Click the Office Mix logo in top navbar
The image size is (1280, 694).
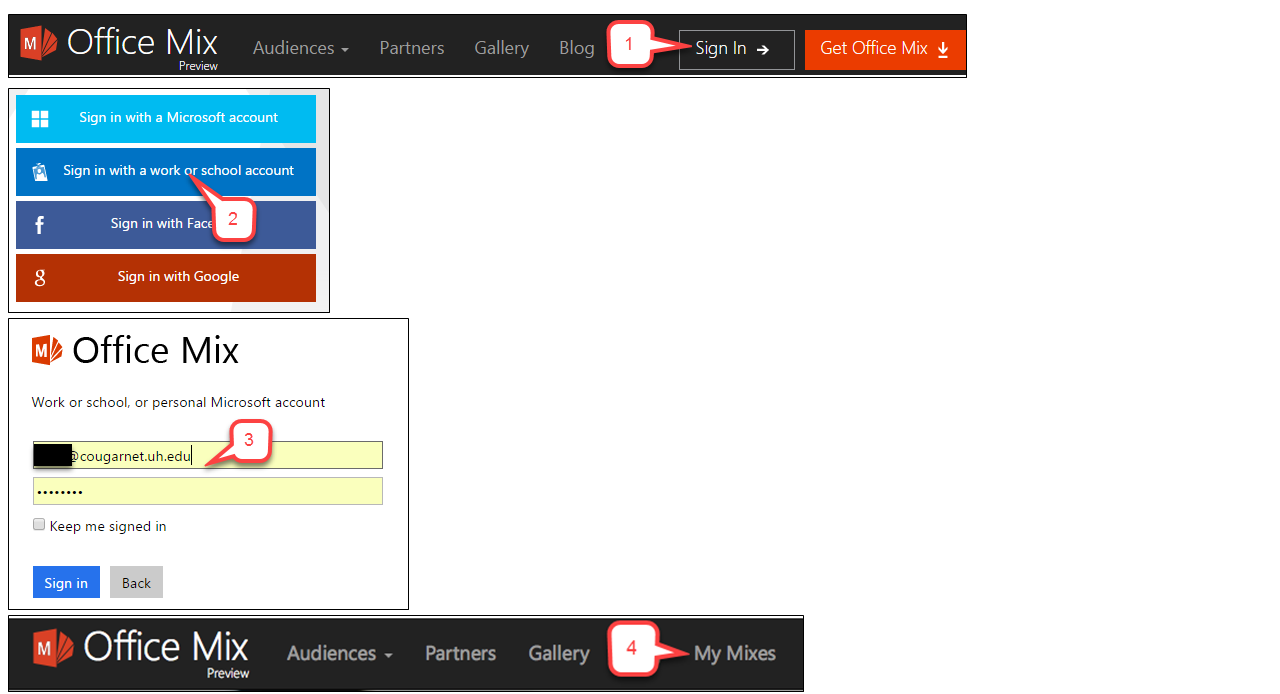coord(119,46)
